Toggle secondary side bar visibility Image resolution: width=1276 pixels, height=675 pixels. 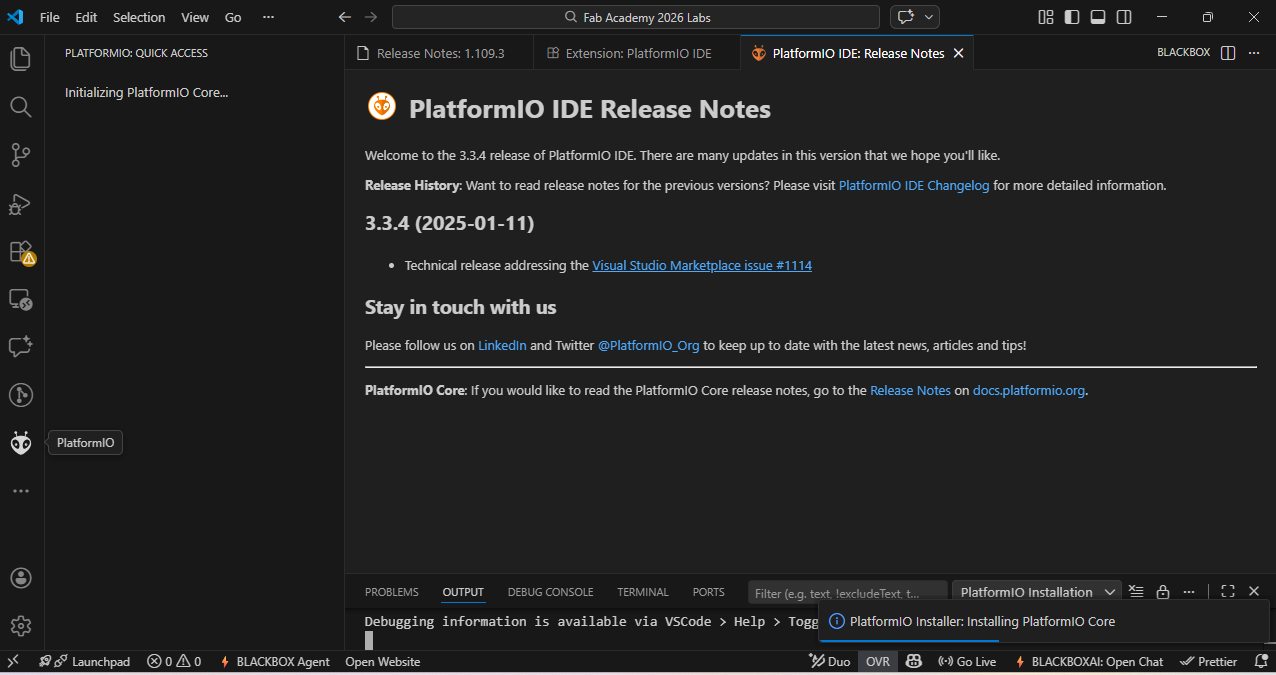coord(1124,17)
